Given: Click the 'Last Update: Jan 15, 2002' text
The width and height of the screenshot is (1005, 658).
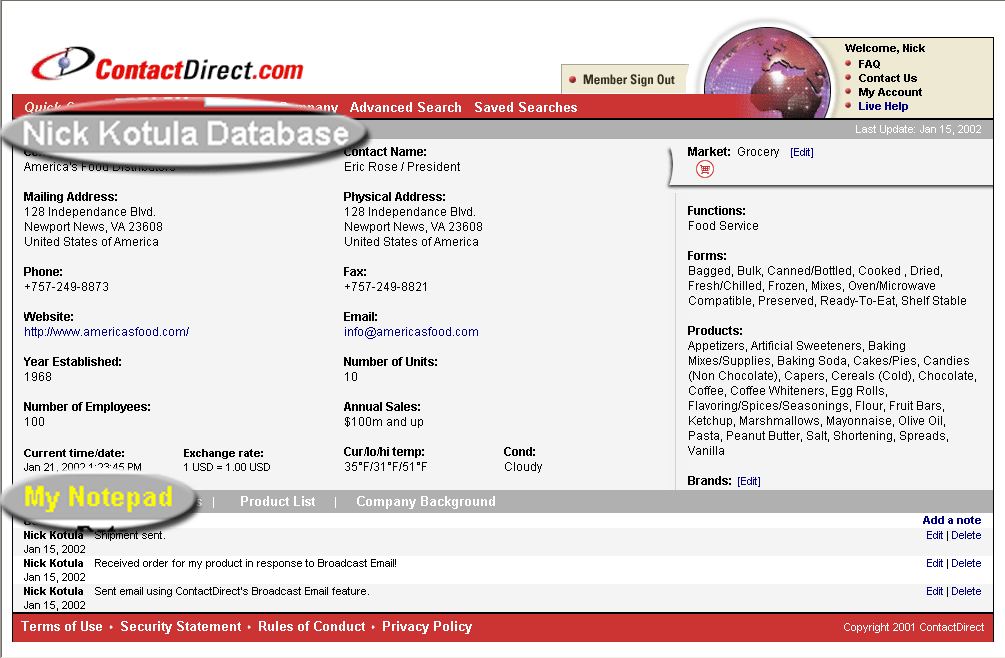Looking at the screenshot, I should tap(918, 129).
